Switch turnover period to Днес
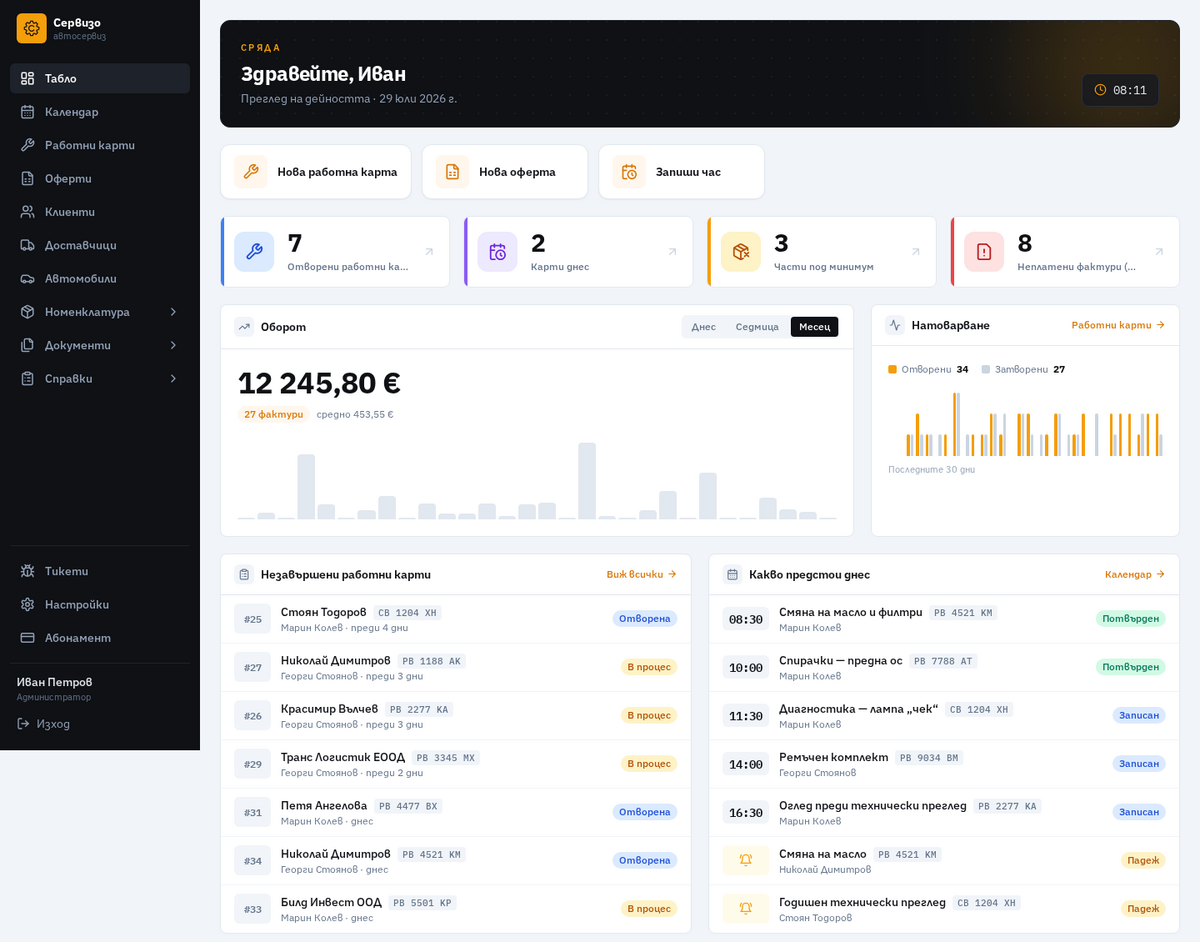The width and height of the screenshot is (1200, 942). coord(704,327)
